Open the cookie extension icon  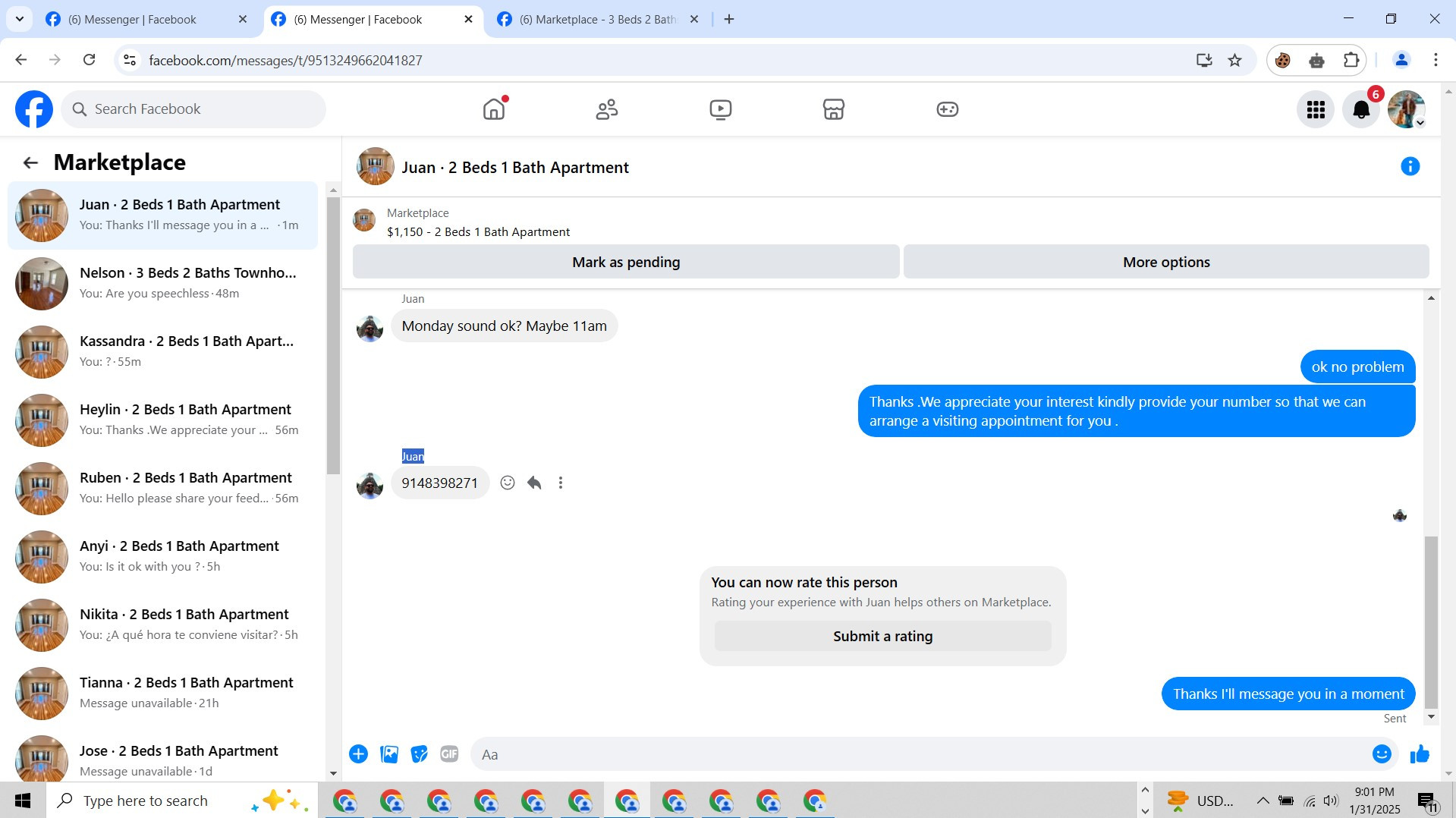[x=1283, y=60]
